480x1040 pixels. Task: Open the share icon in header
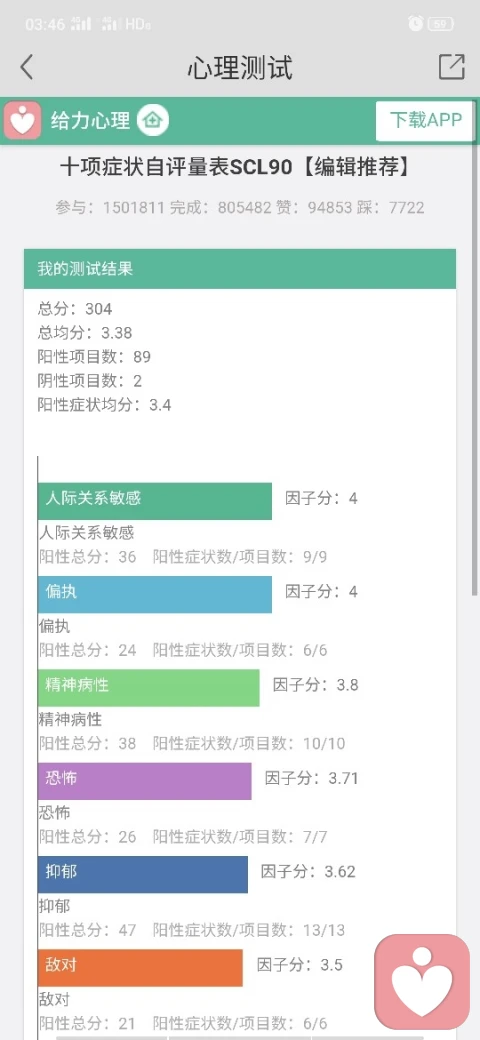451,66
